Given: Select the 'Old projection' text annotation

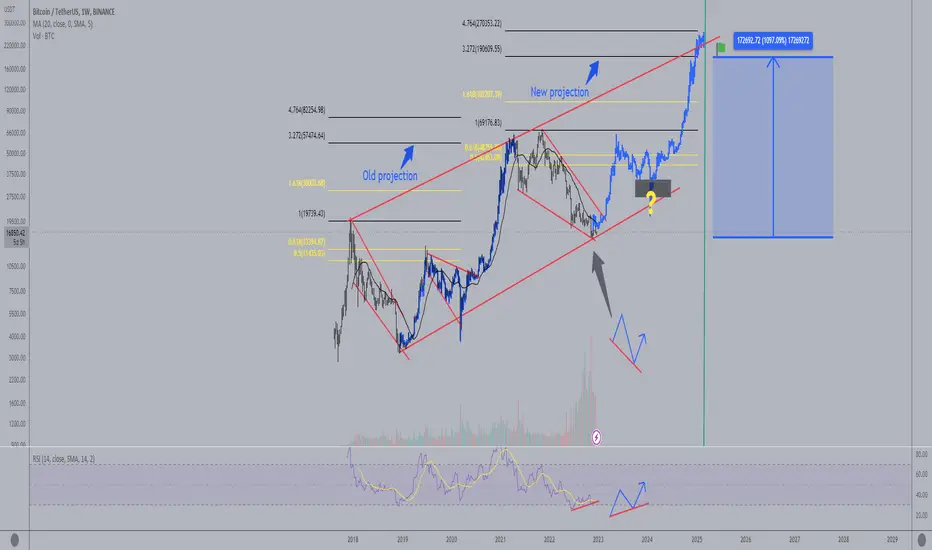Looking at the screenshot, I should click(x=390, y=175).
